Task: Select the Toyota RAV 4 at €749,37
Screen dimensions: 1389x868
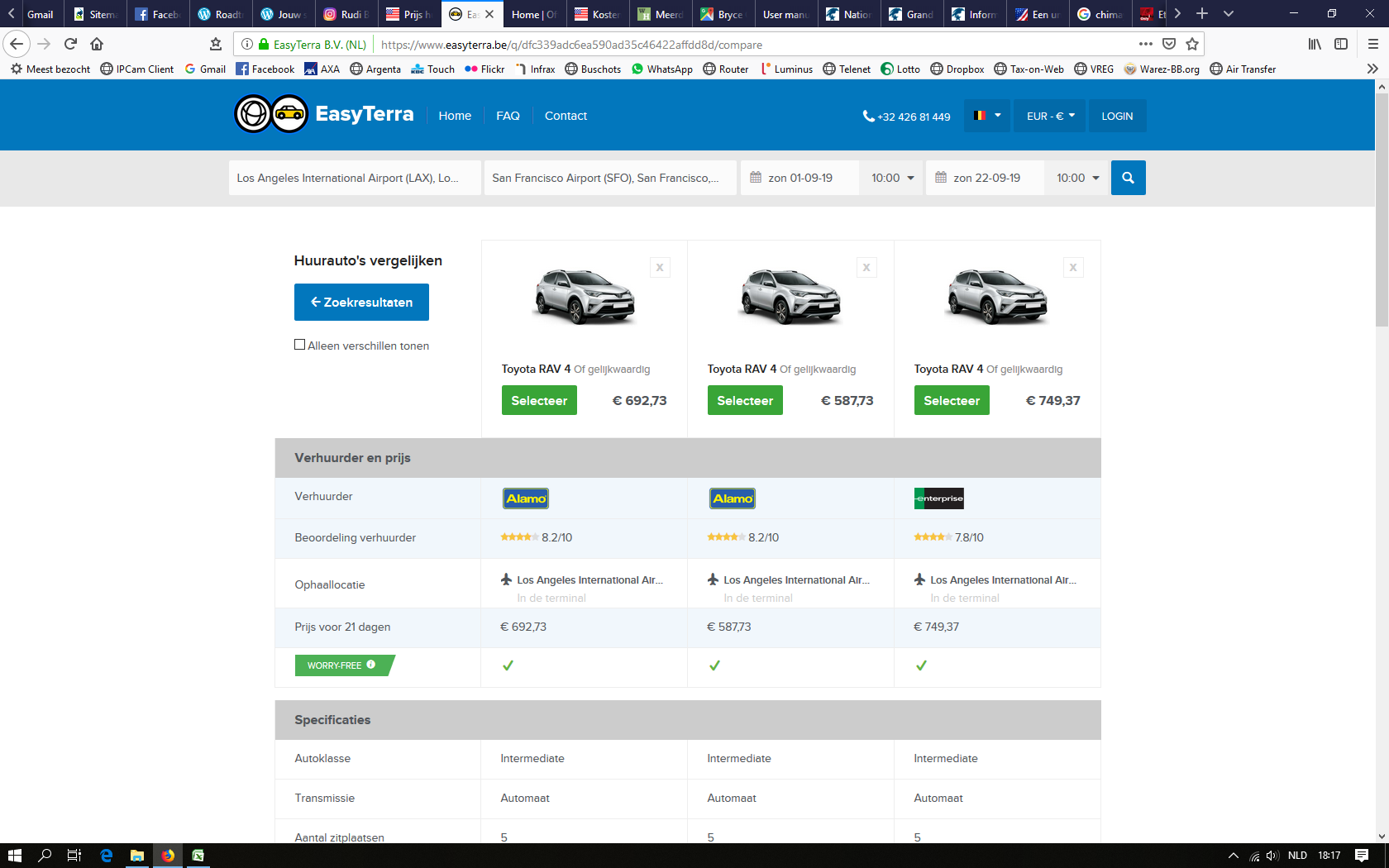Action: click(952, 400)
